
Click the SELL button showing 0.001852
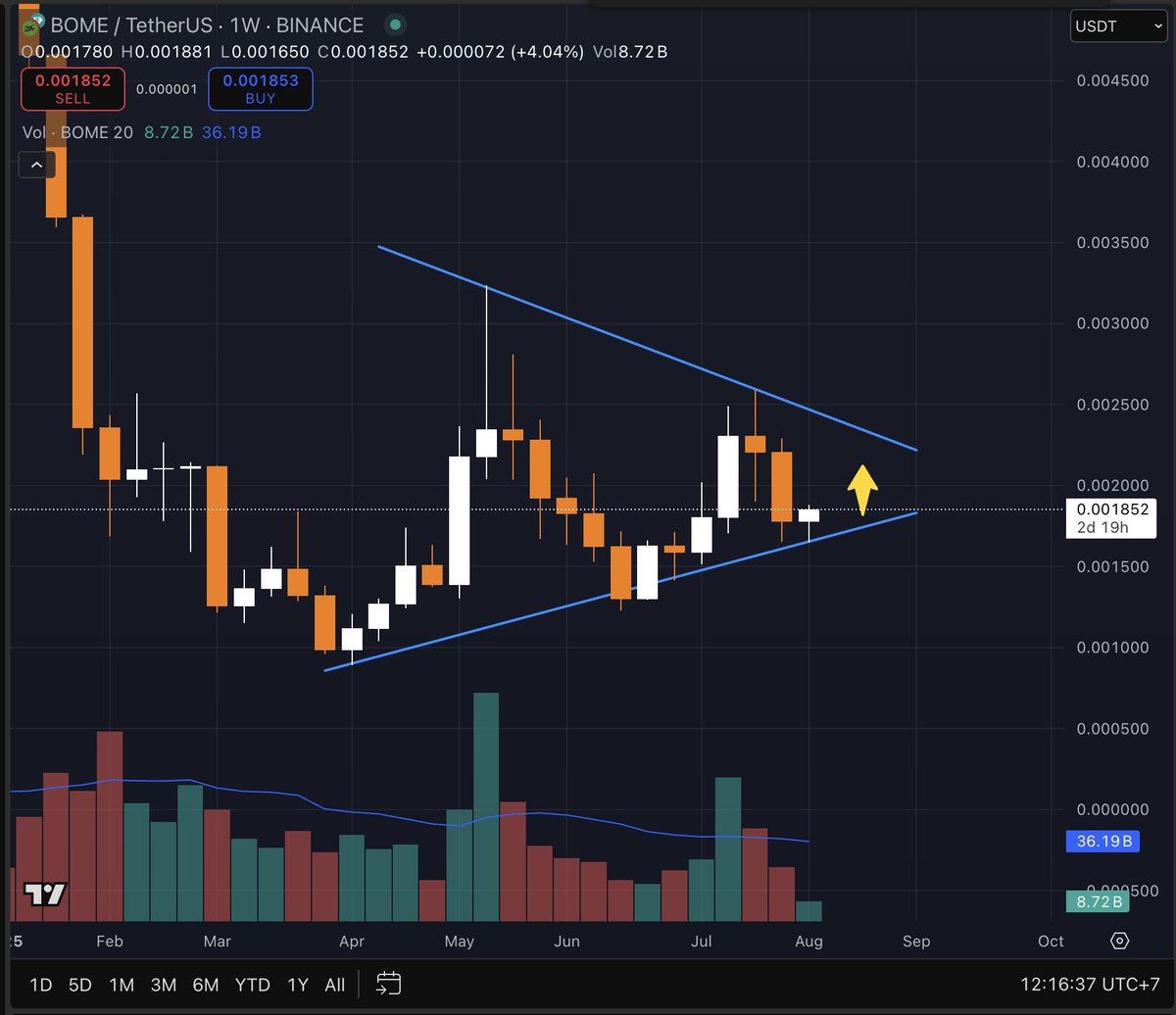tap(73, 88)
